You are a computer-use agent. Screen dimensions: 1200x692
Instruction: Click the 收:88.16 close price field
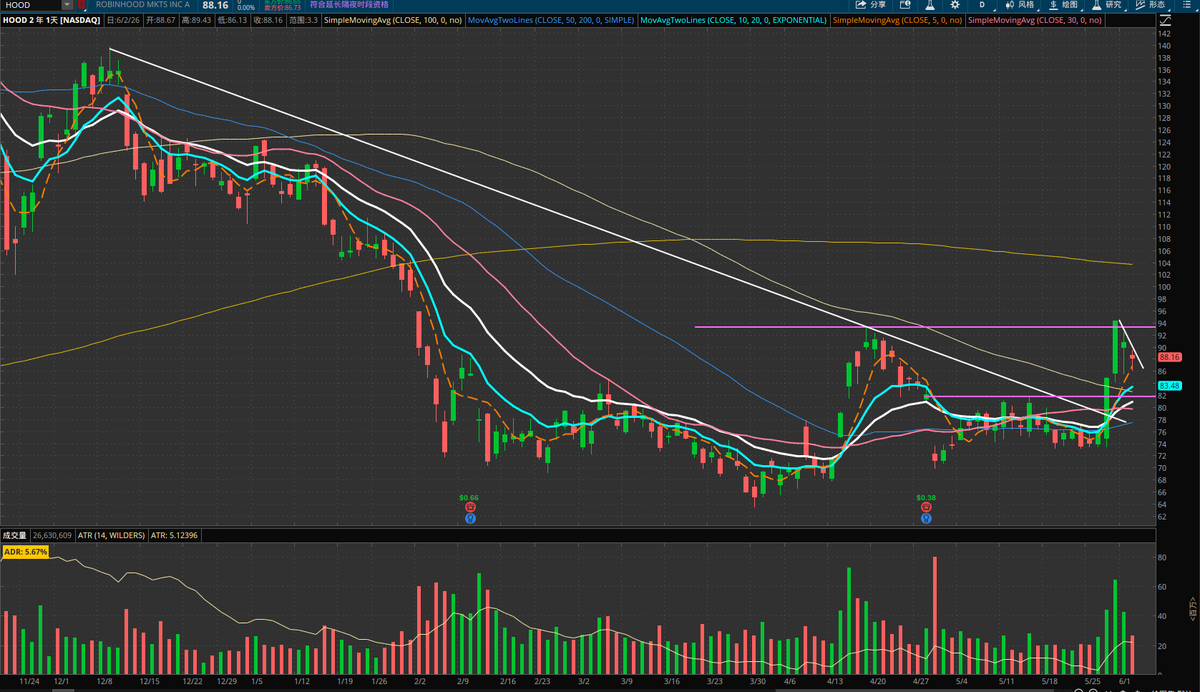pyautogui.click(x=269, y=20)
